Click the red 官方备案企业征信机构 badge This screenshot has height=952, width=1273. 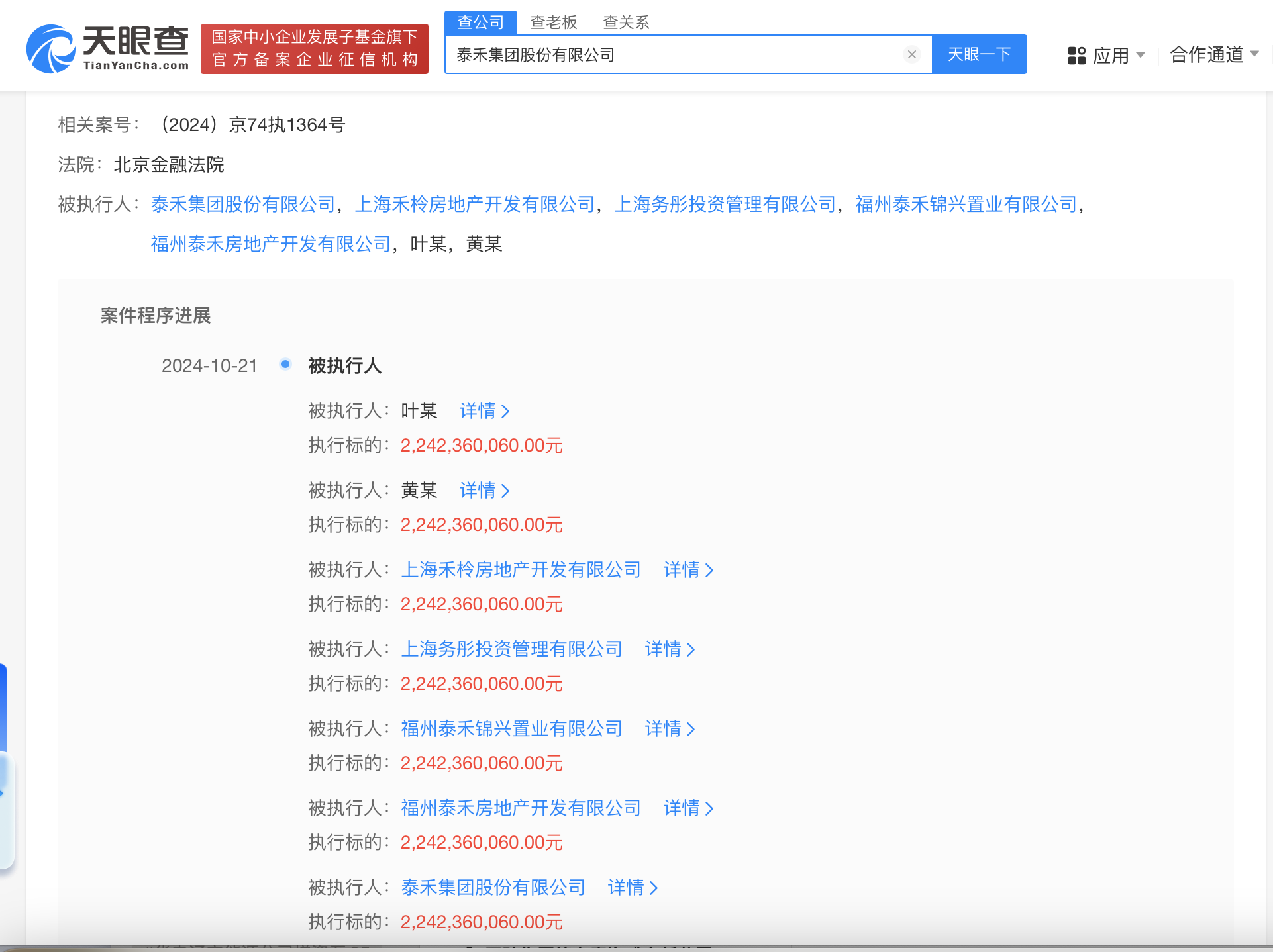pyautogui.click(x=315, y=49)
